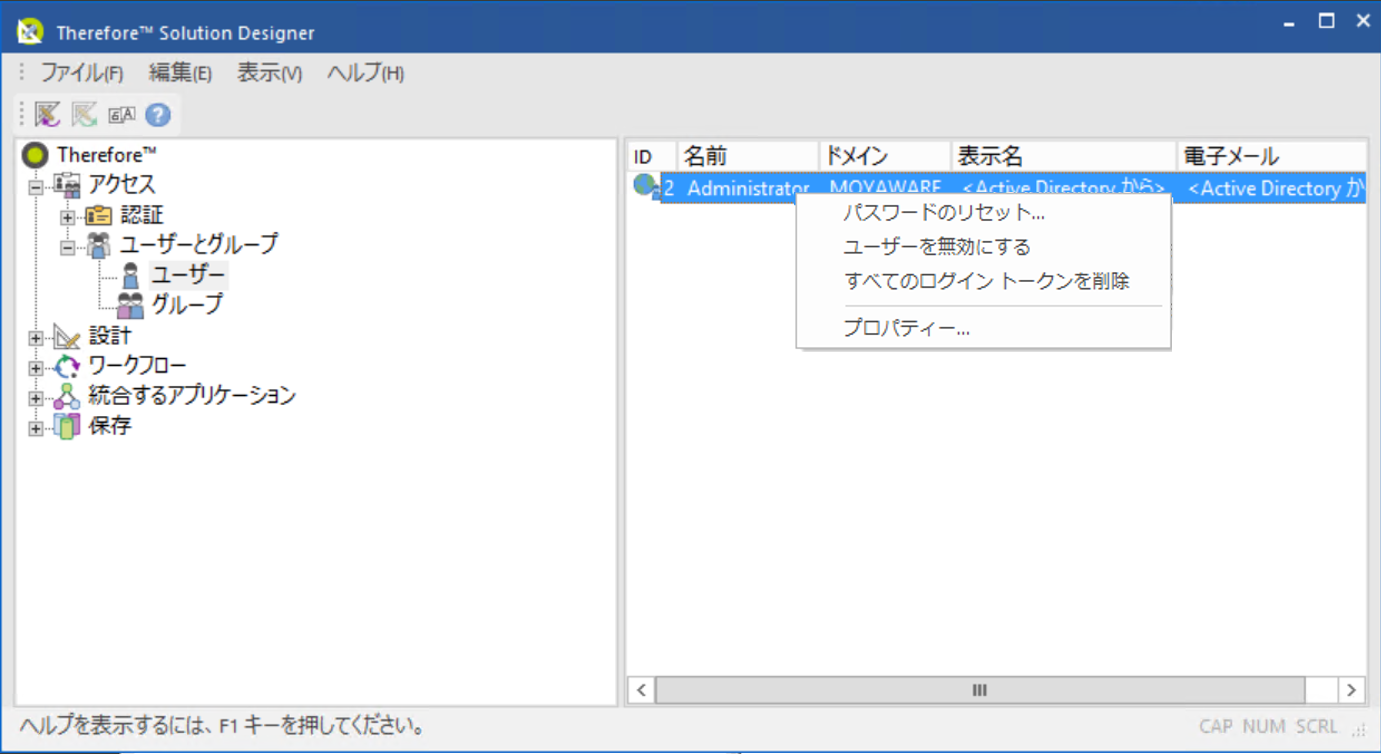1381x754 pixels.
Task: Sort by the 電子メール column header
Action: point(1271,157)
